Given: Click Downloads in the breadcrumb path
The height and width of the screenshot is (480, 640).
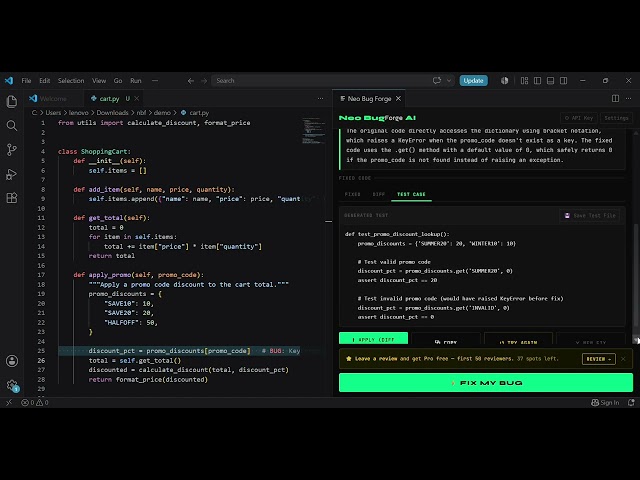Looking at the screenshot, I should click(x=112, y=113).
